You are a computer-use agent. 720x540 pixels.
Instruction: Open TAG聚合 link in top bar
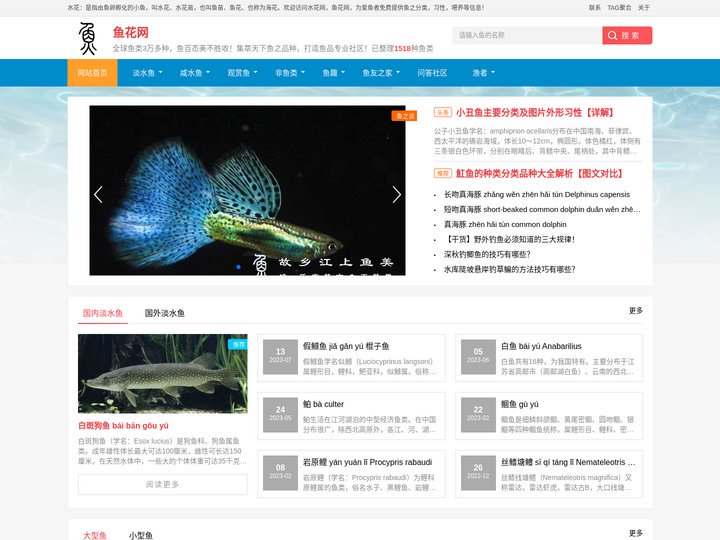coord(619,8)
